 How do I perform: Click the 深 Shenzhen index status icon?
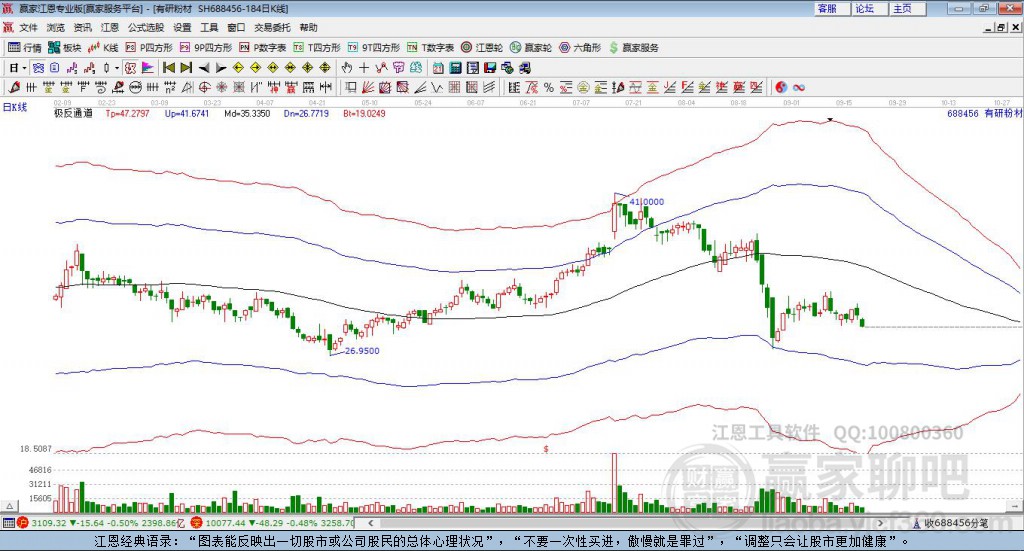(198, 523)
